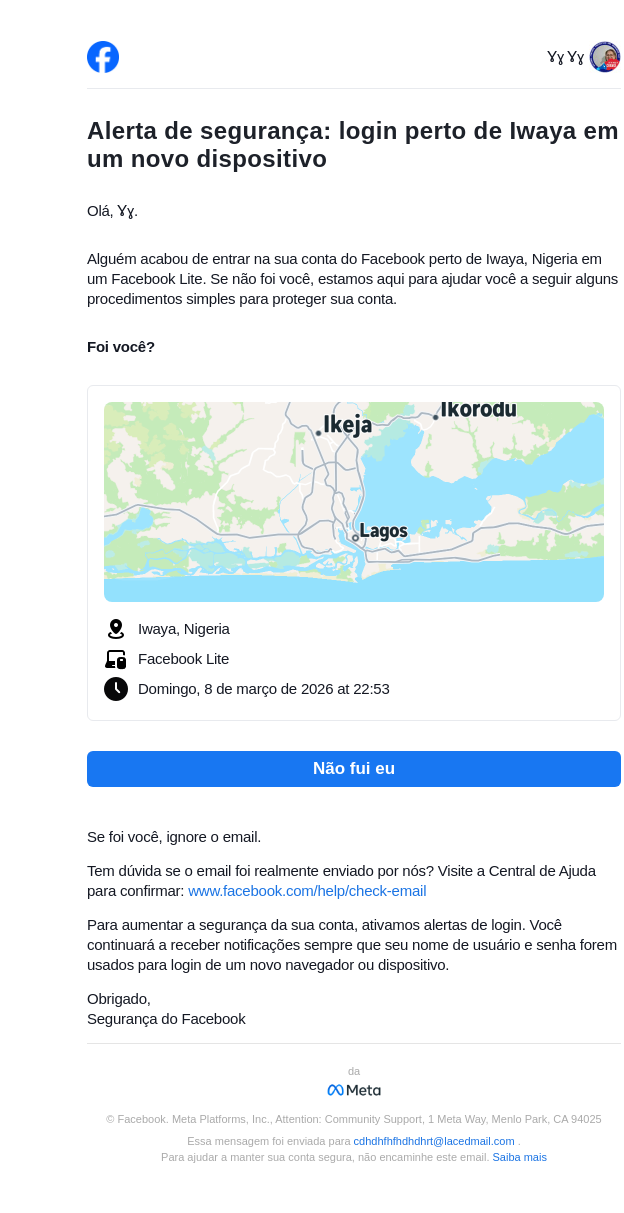624x1213 pixels.
Task: Open the Saiba mais link
Action: 519,1157
